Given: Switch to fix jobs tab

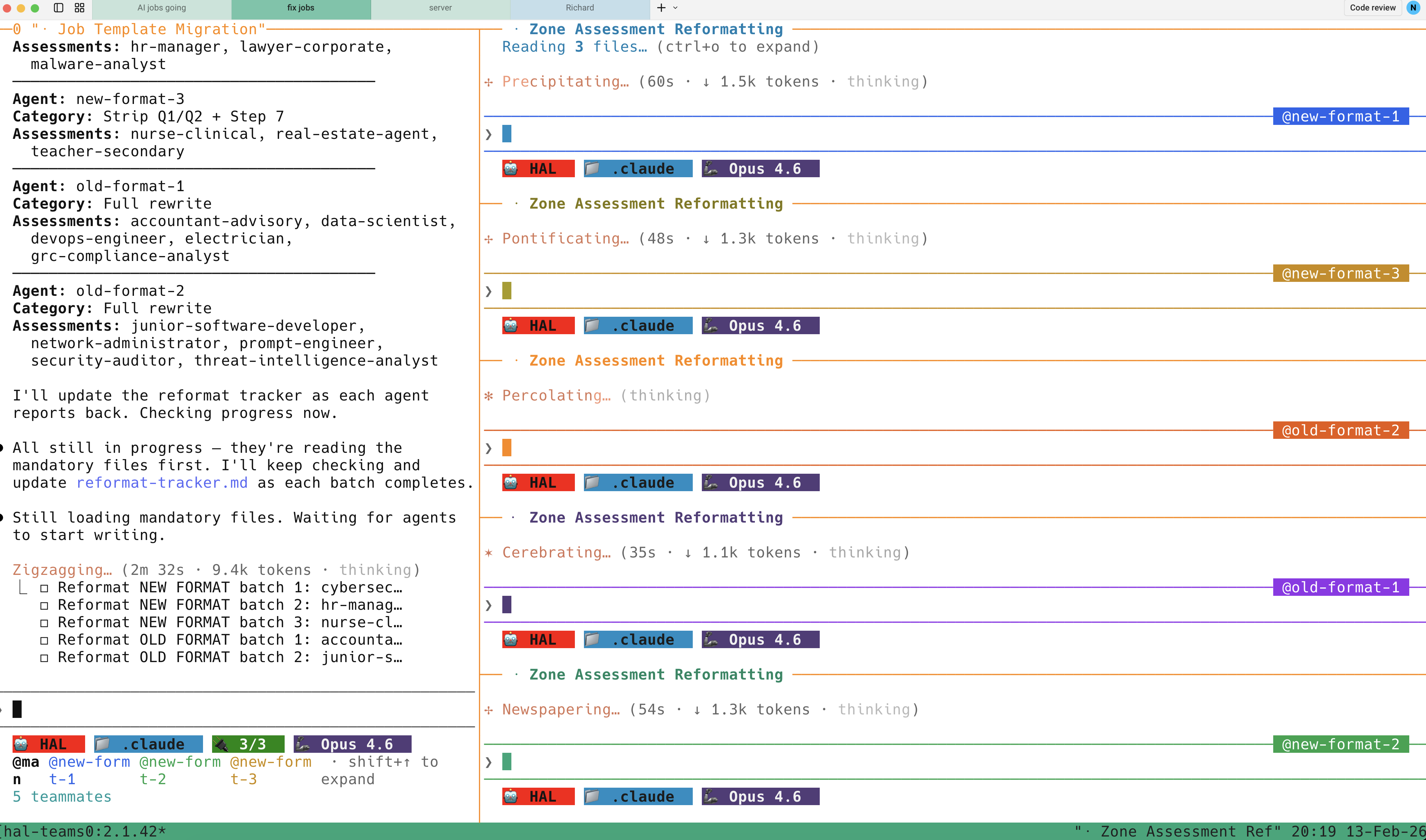Looking at the screenshot, I should (x=301, y=8).
